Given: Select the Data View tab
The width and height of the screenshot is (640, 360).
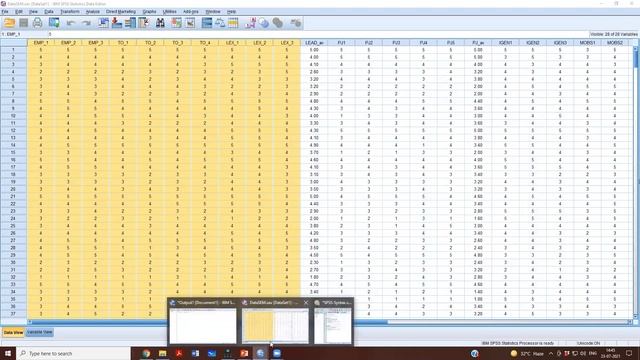Looking at the screenshot, I should click(x=13, y=332).
